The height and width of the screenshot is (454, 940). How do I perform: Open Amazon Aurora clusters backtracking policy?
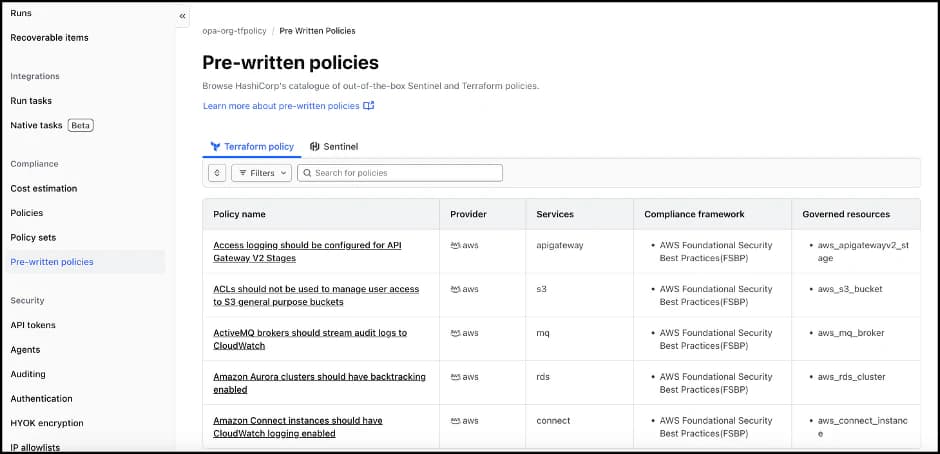point(320,383)
